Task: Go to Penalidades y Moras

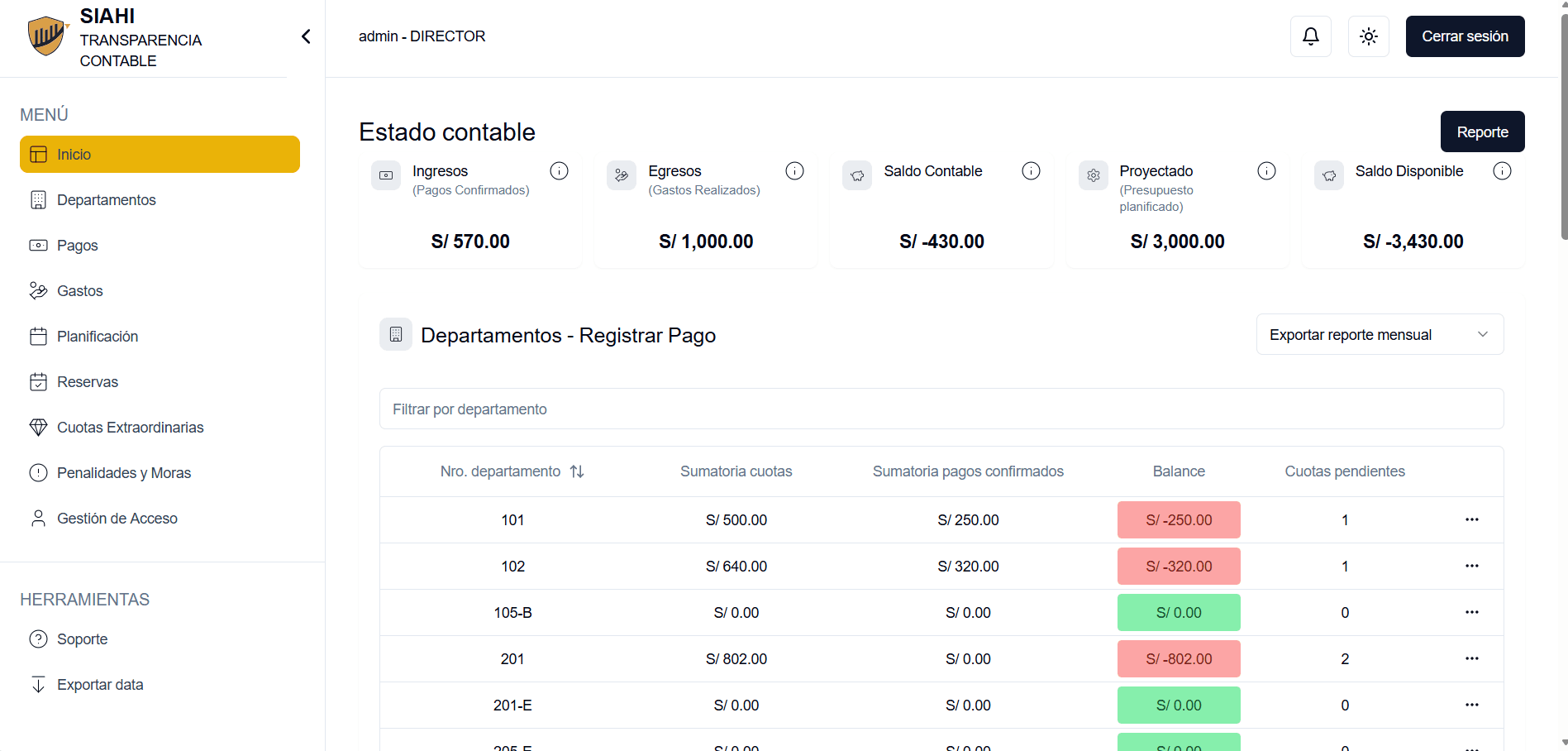Action: 160,473
